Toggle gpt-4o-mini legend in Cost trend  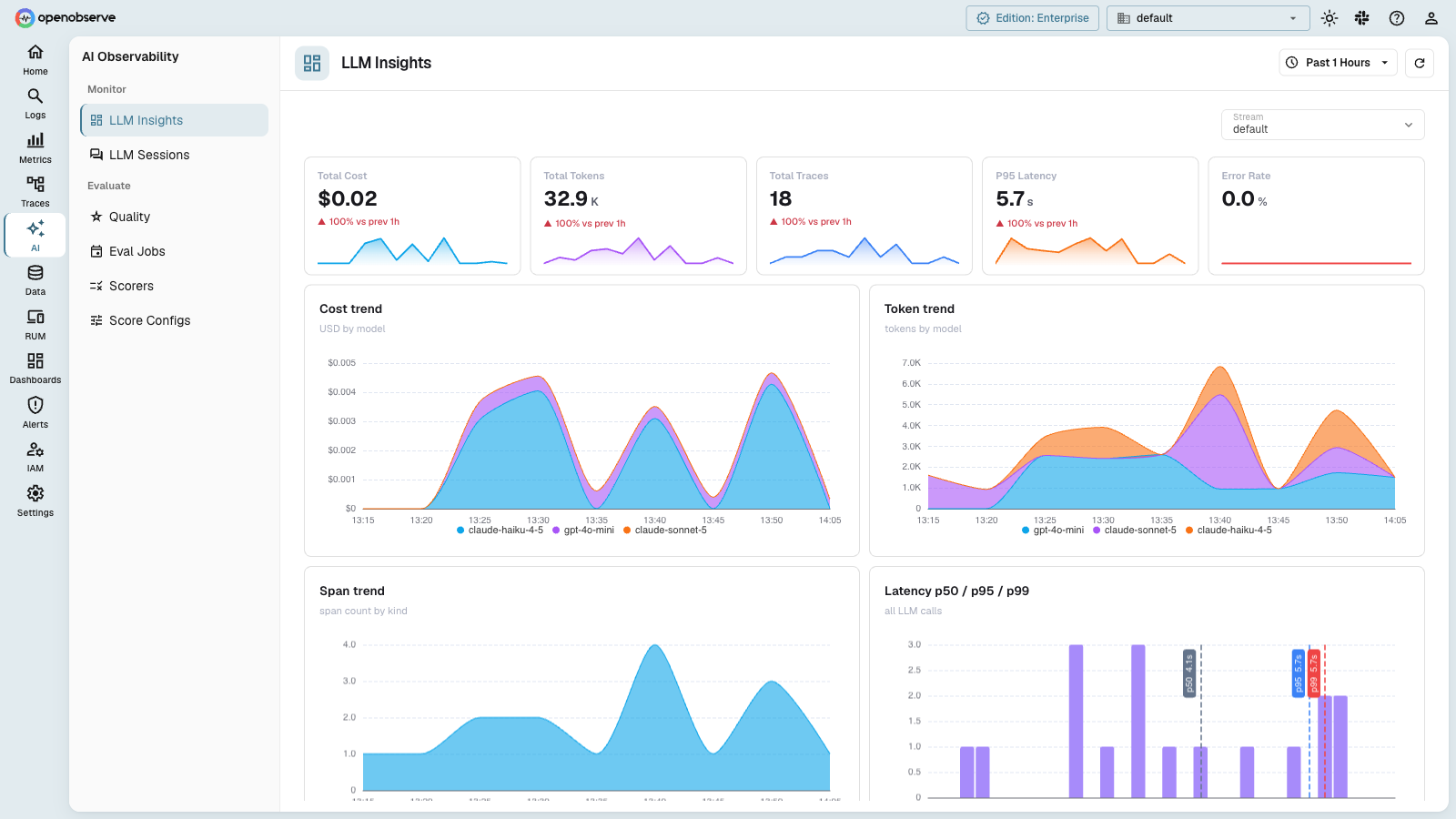[583, 531]
